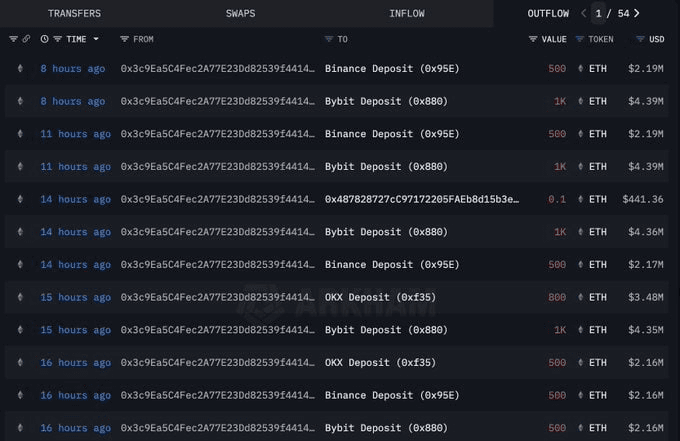Click the 1K value in 14 hours Bybit row
The width and height of the screenshot is (680, 441).
click(x=560, y=232)
